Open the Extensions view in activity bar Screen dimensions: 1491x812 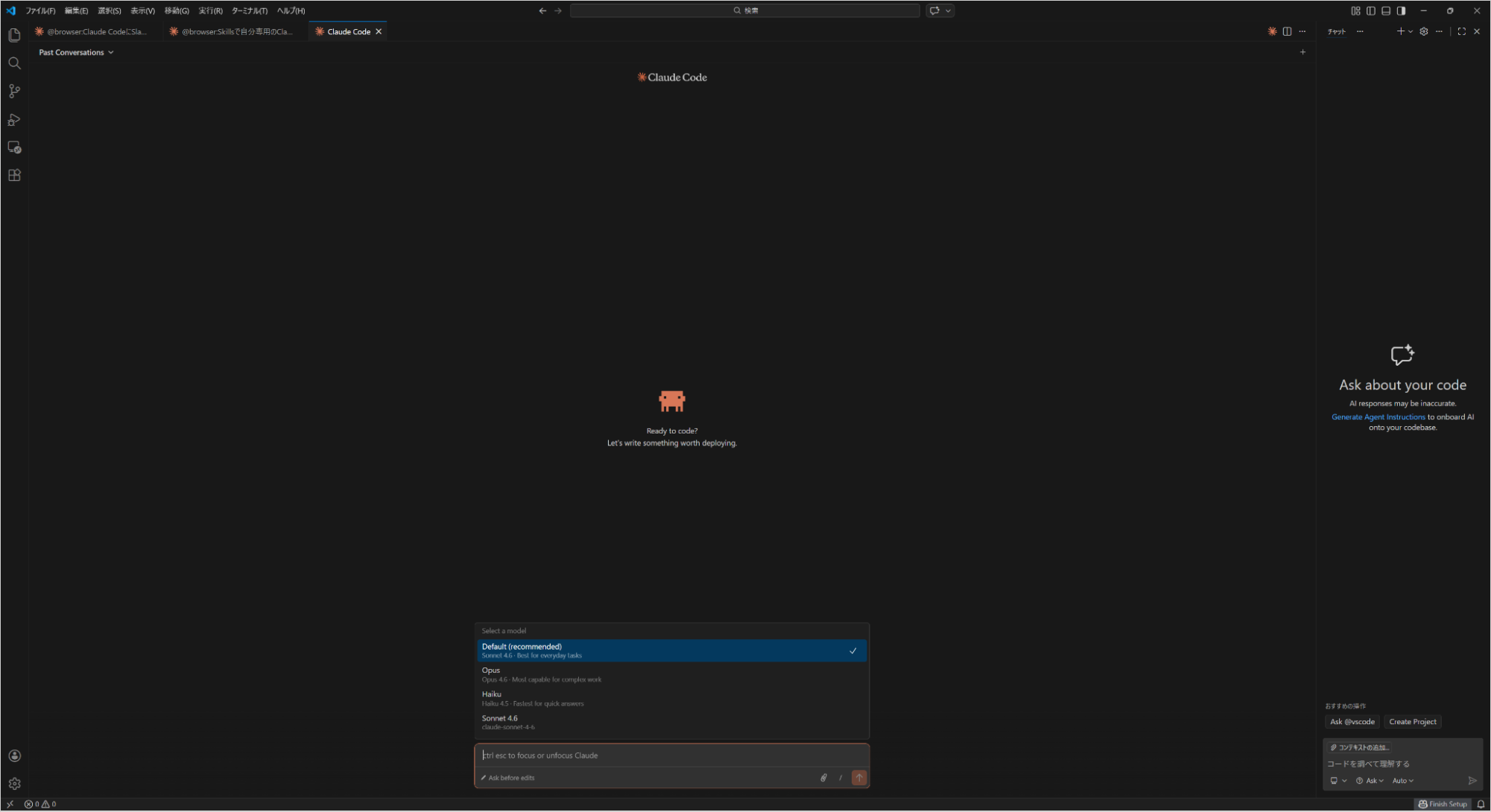[14, 175]
